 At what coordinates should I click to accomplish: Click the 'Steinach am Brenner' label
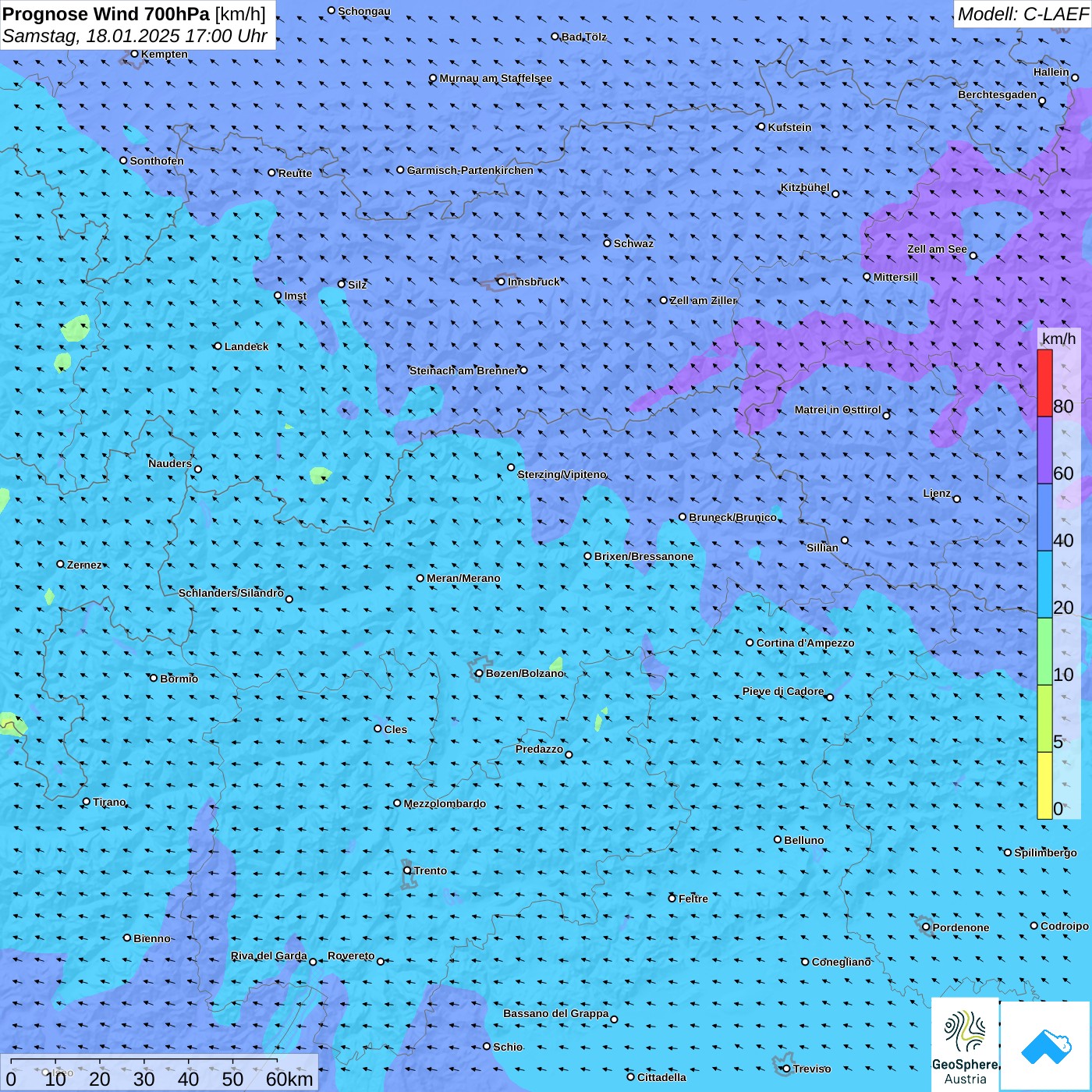point(463,370)
